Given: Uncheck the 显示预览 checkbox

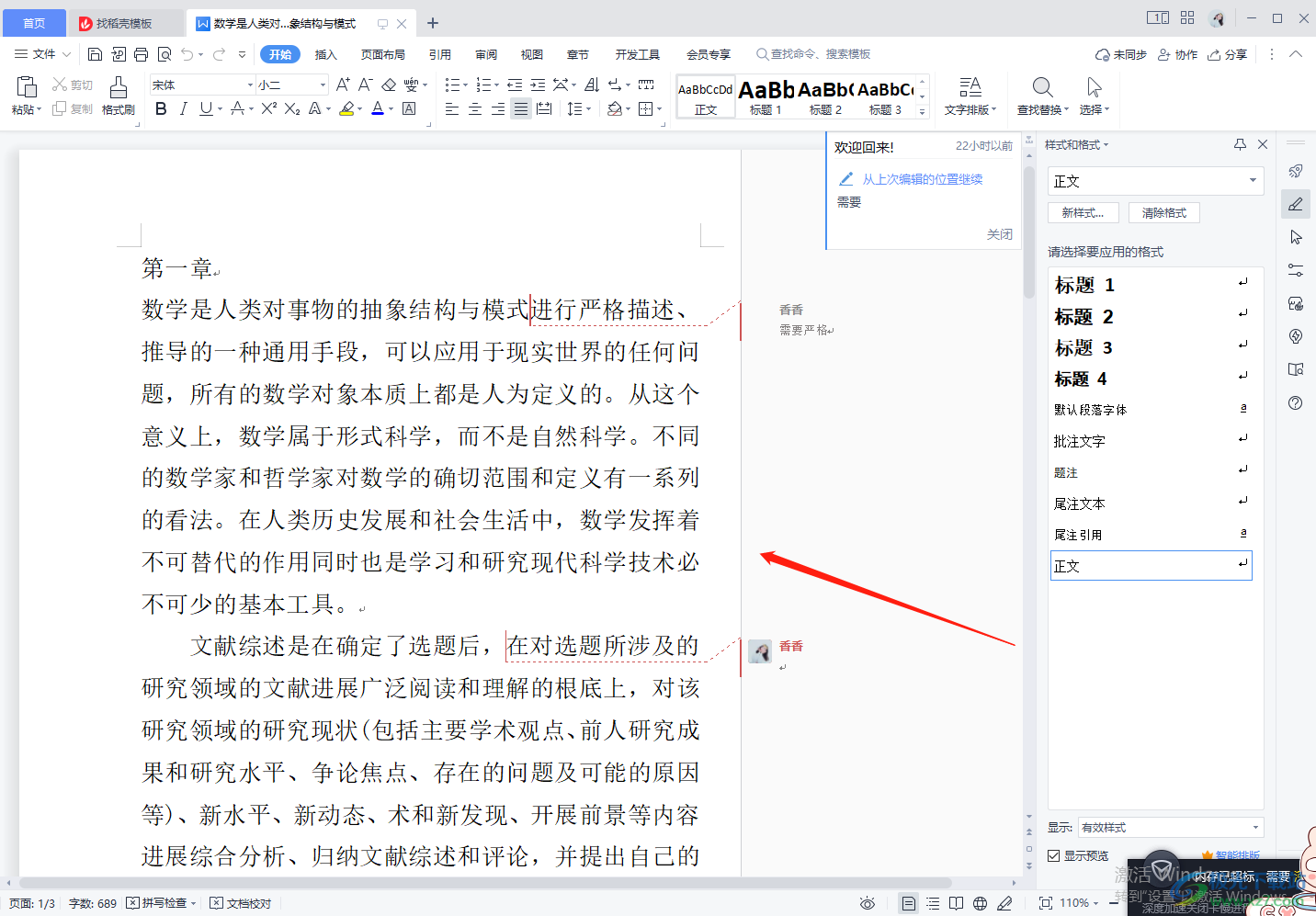Looking at the screenshot, I should pos(1054,855).
